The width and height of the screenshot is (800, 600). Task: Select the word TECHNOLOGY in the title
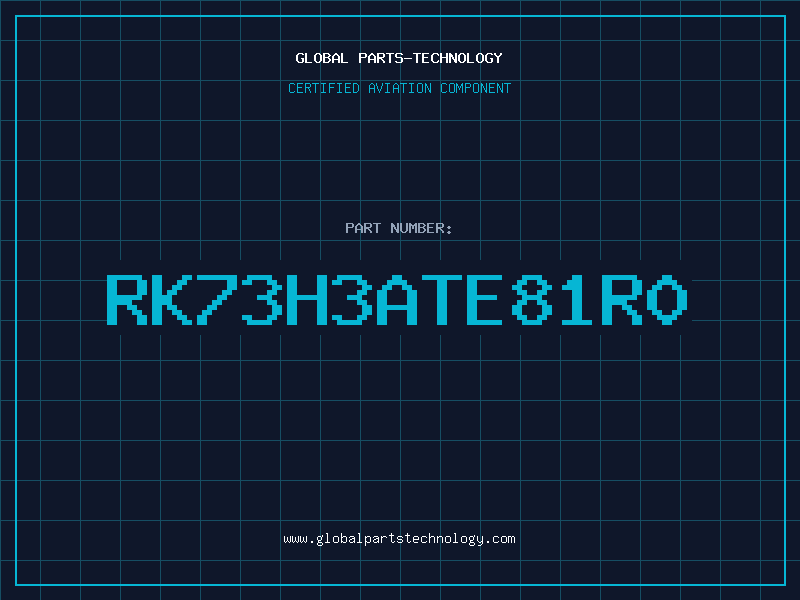click(458, 58)
